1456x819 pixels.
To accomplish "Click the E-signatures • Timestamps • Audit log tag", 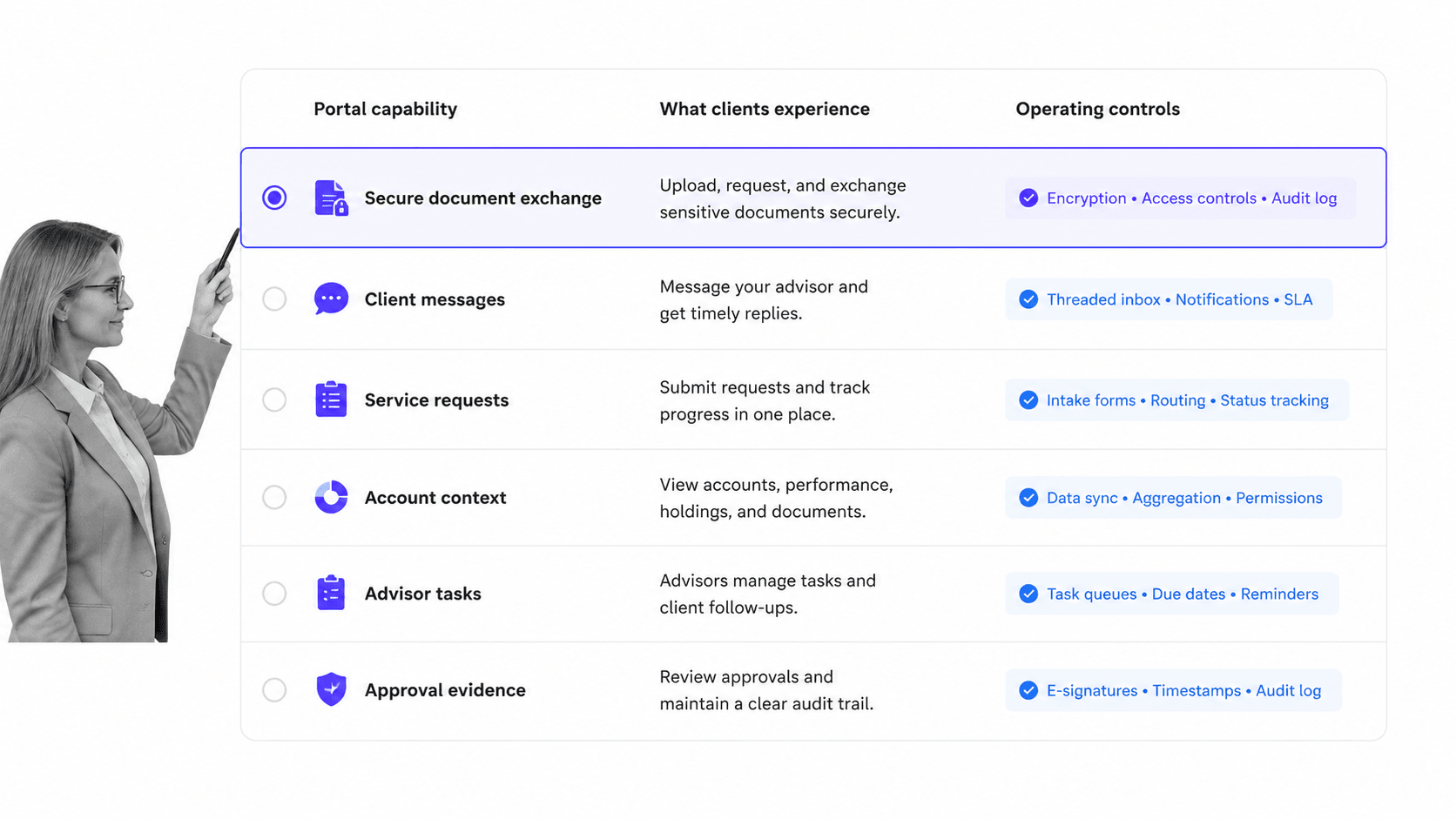I will tap(1173, 690).
